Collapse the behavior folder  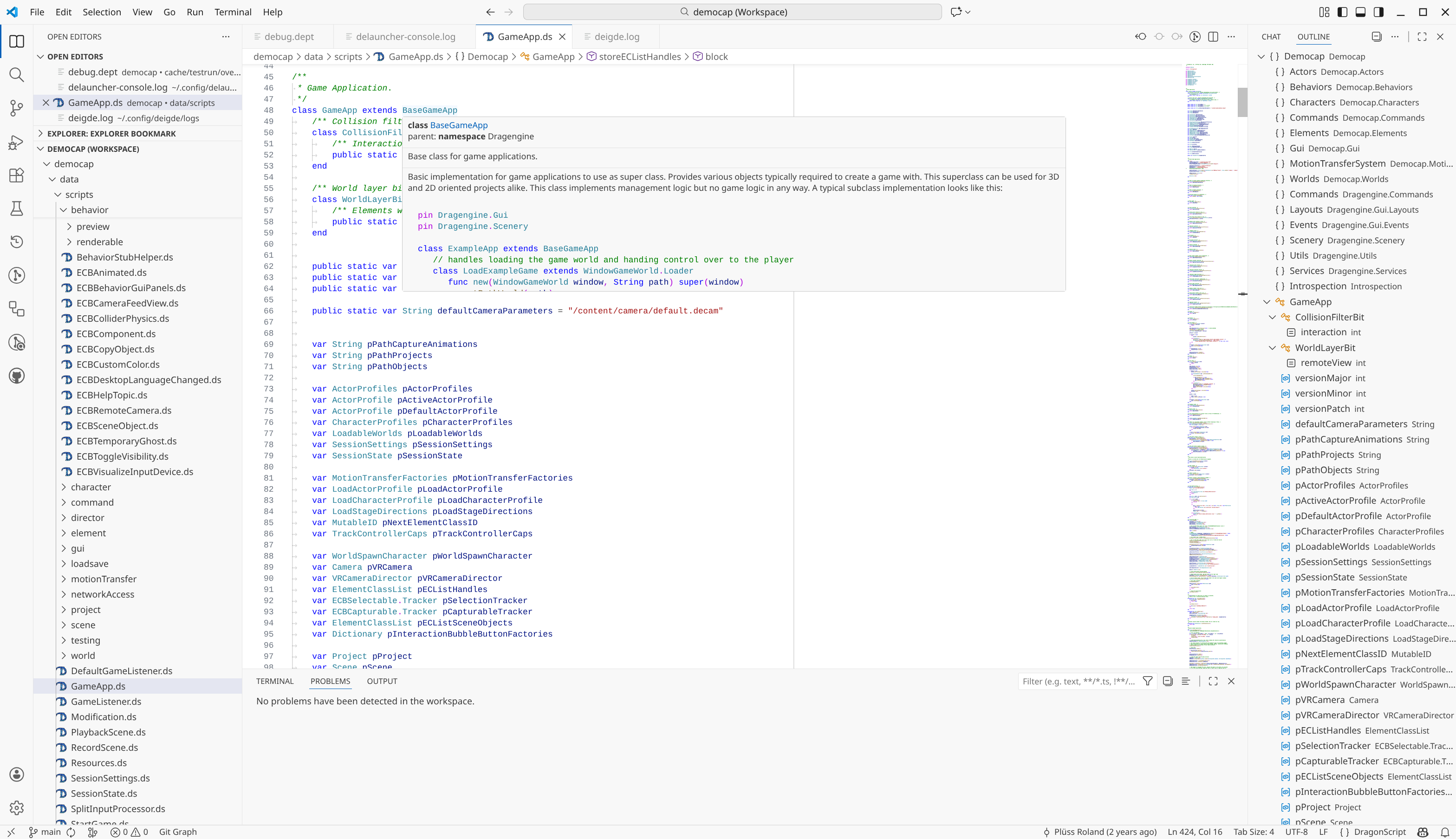(64, 210)
